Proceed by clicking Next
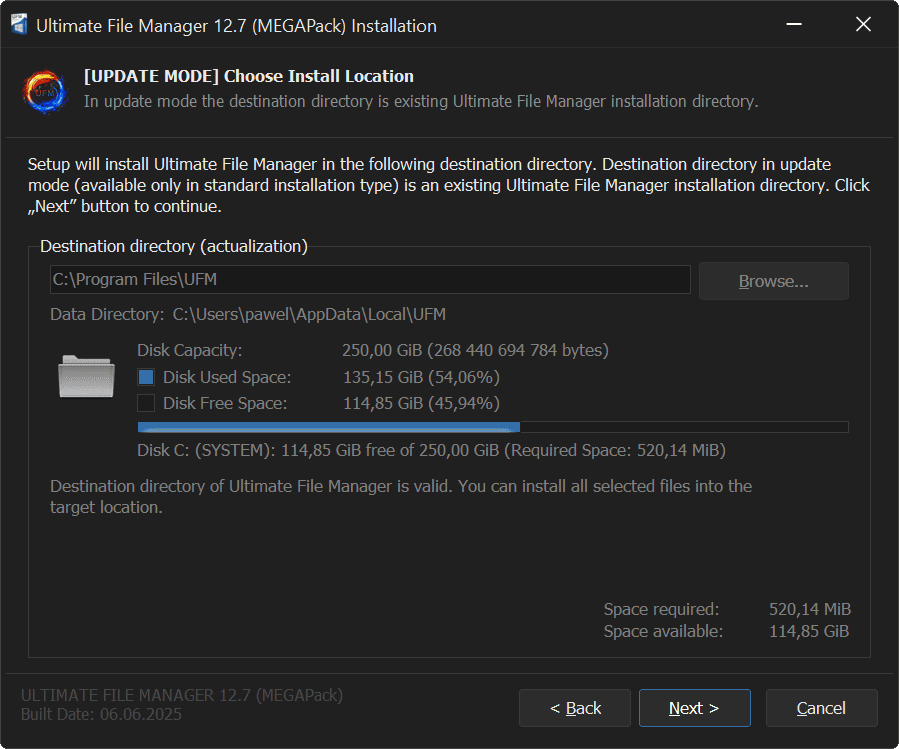This screenshot has width=899, height=749. click(694, 708)
